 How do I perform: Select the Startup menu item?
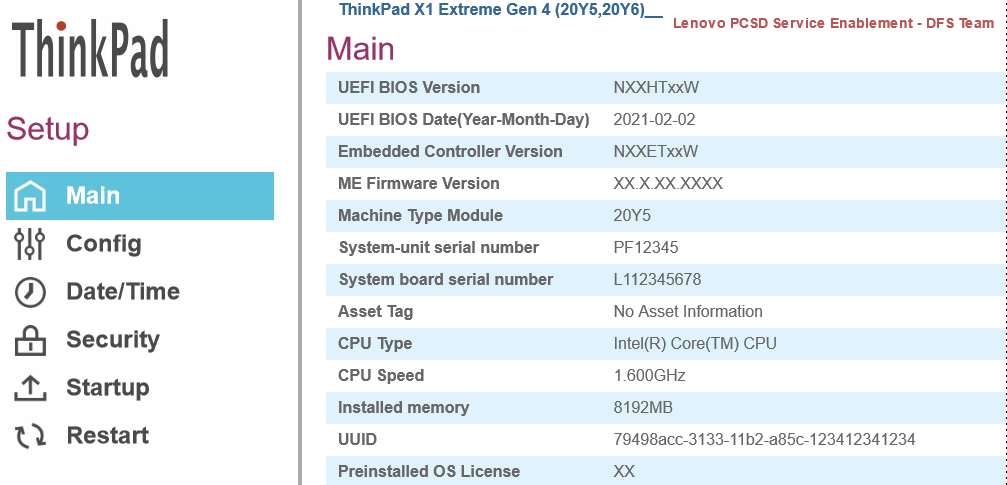[x=107, y=387]
